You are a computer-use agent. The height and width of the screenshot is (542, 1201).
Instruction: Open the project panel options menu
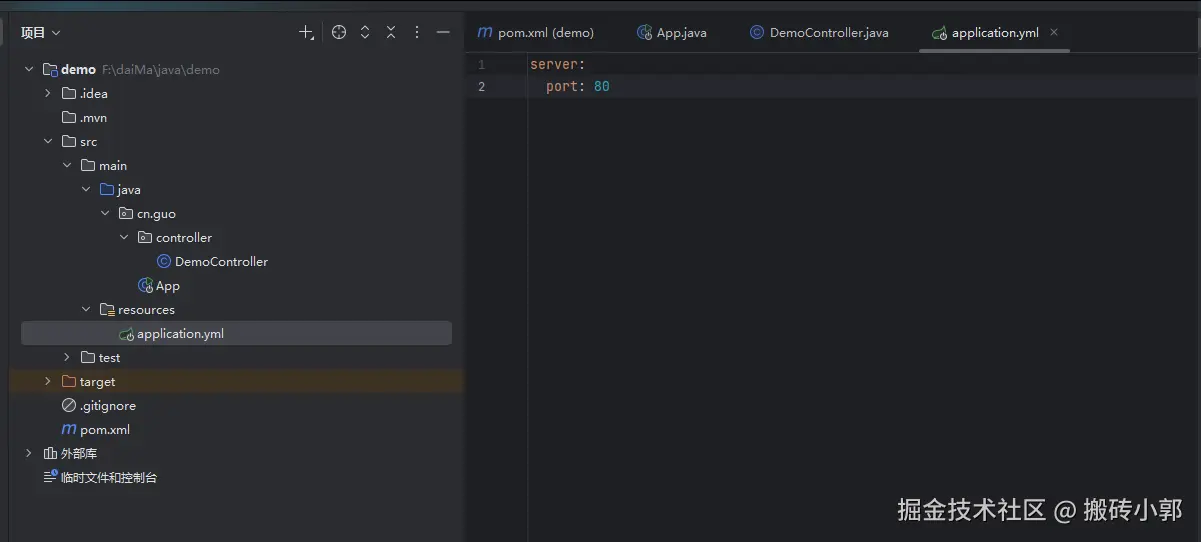417,32
